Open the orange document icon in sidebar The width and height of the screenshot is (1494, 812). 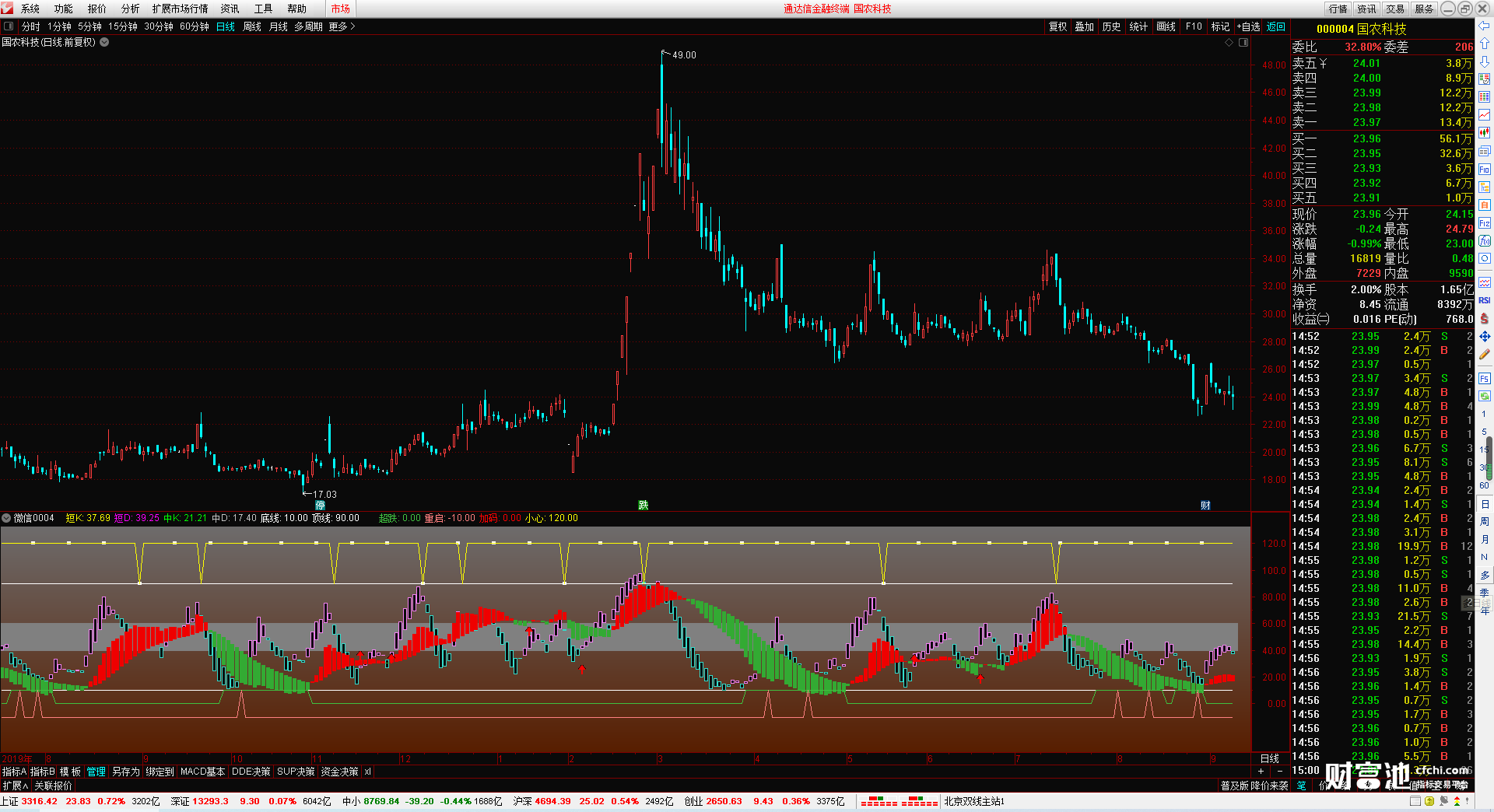1485,205
